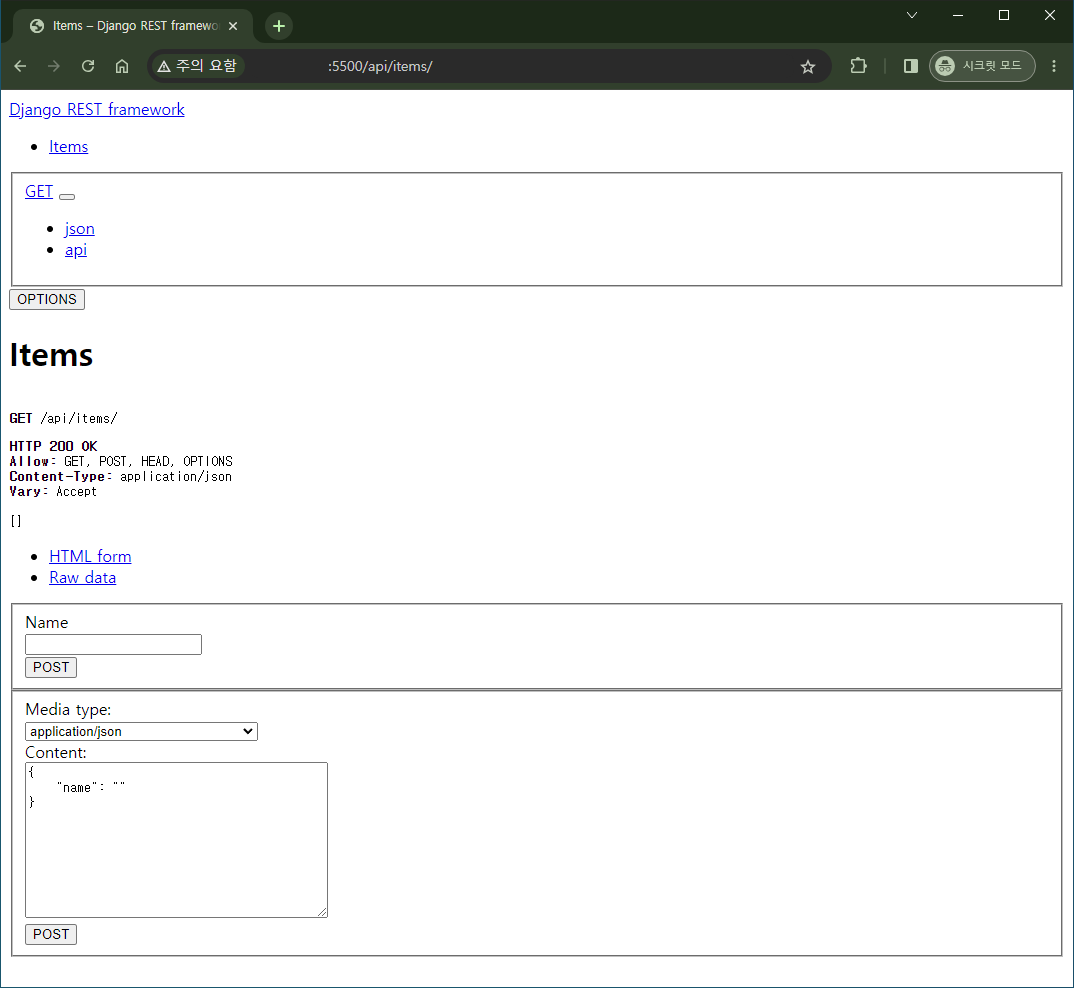
Task: Click the address bar URL :5500/api/items/
Action: click(x=380, y=66)
